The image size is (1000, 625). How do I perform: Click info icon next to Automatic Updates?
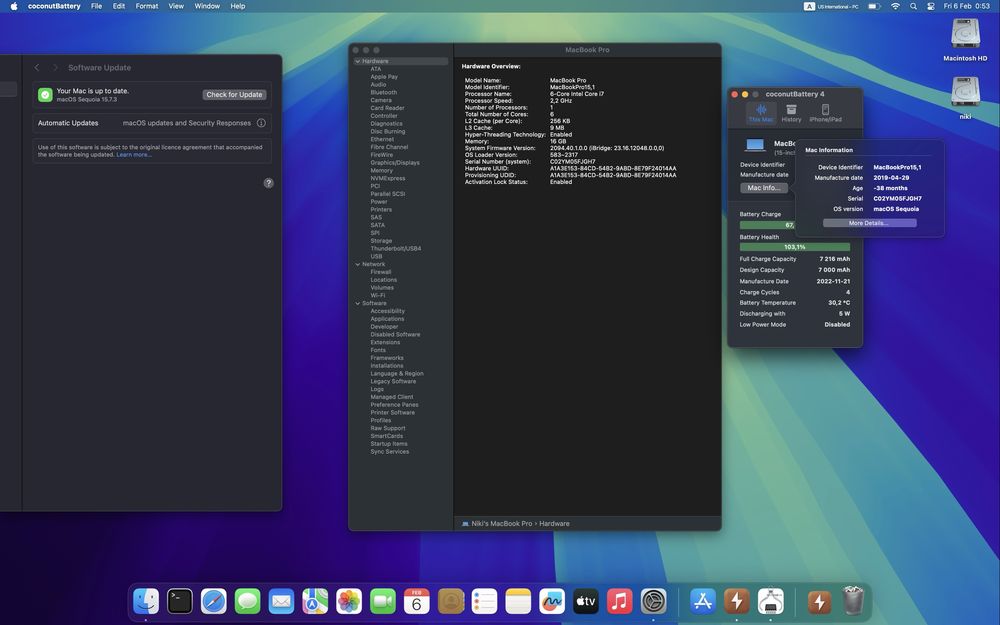tap(261, 123)
